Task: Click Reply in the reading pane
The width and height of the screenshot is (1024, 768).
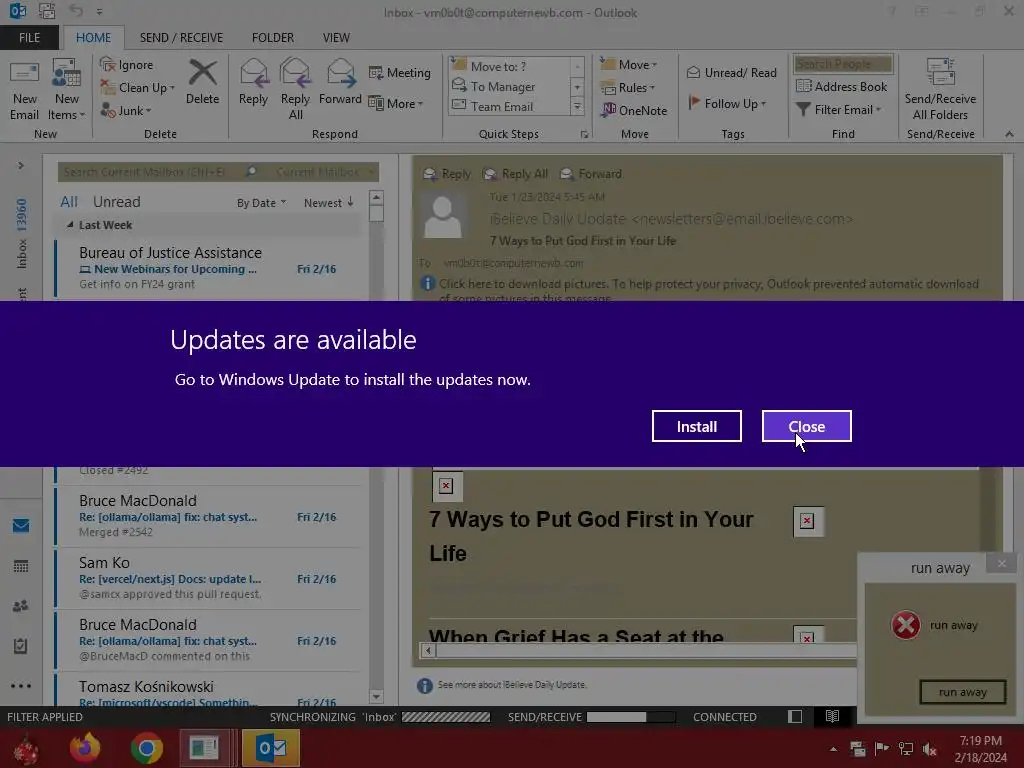Action: click(x=447, y=174)
